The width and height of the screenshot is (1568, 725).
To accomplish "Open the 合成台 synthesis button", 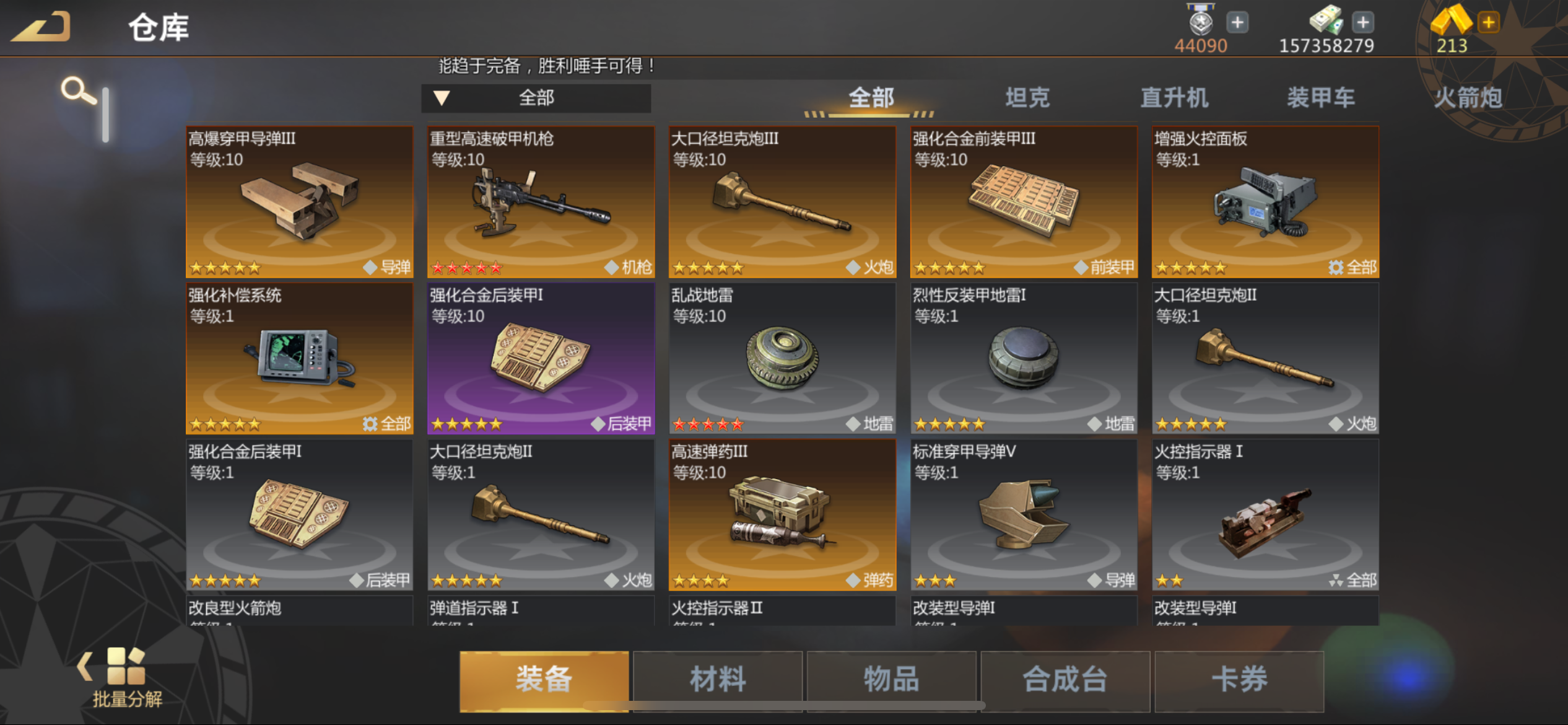I will point(1065,679).
